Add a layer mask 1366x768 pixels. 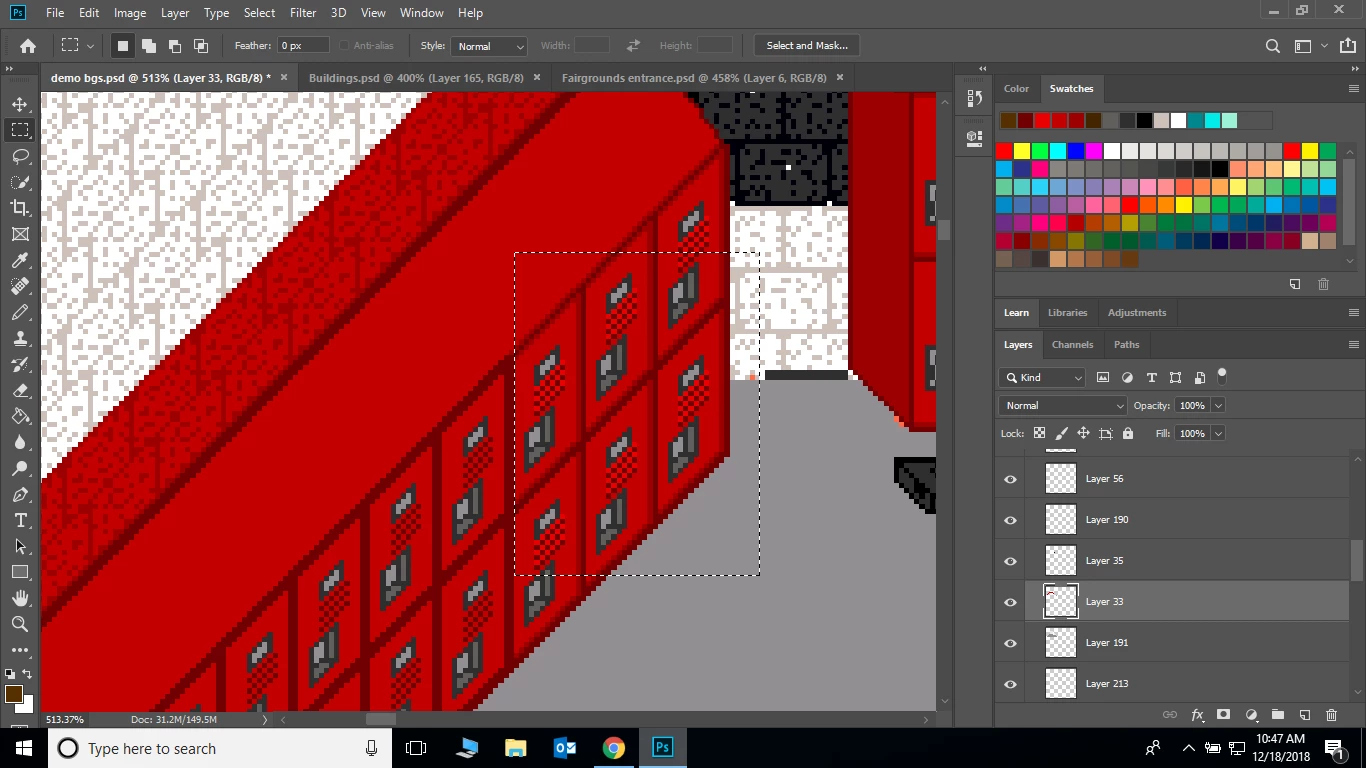1223,715
